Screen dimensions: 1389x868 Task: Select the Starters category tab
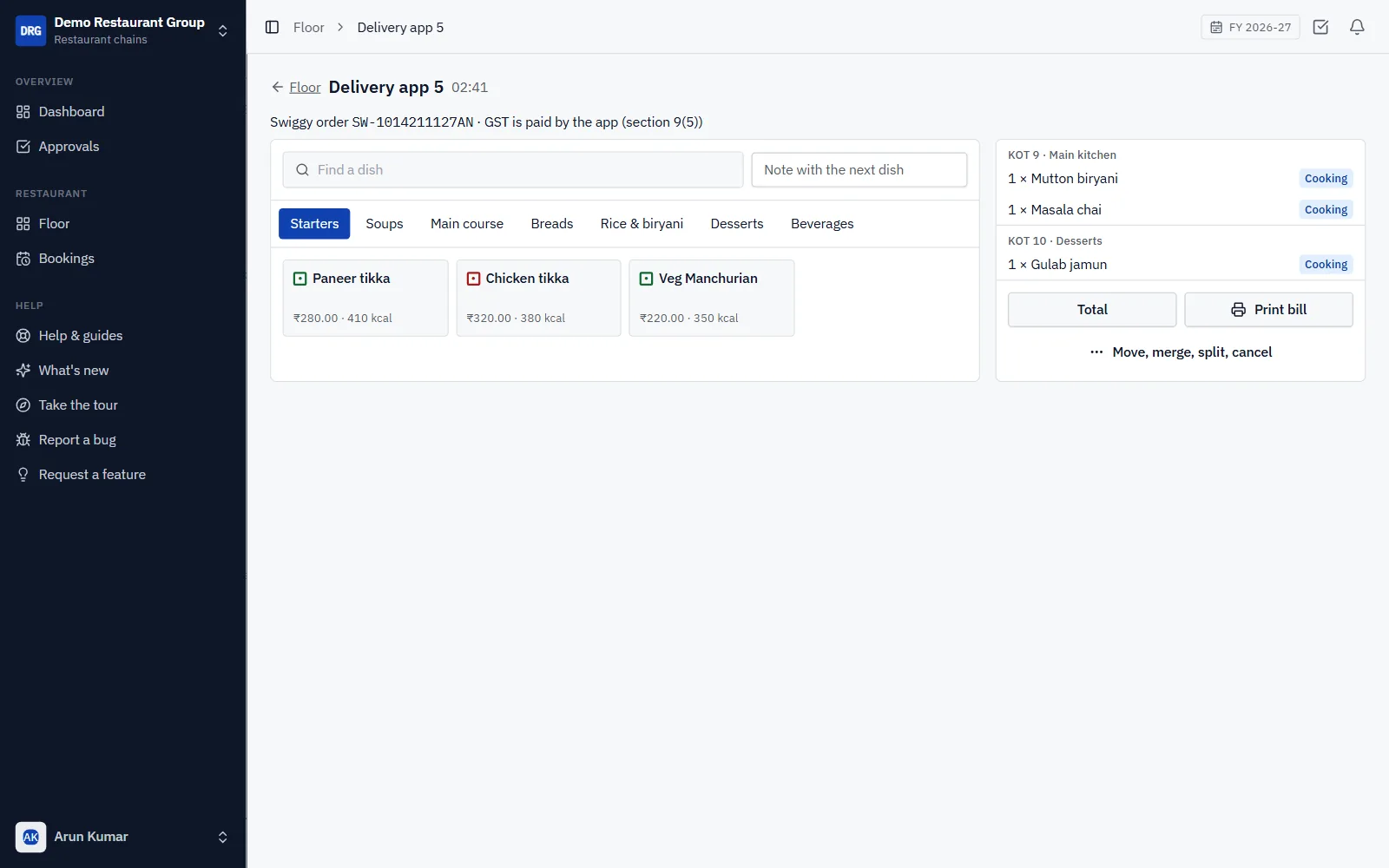click(x=314, y=224)
